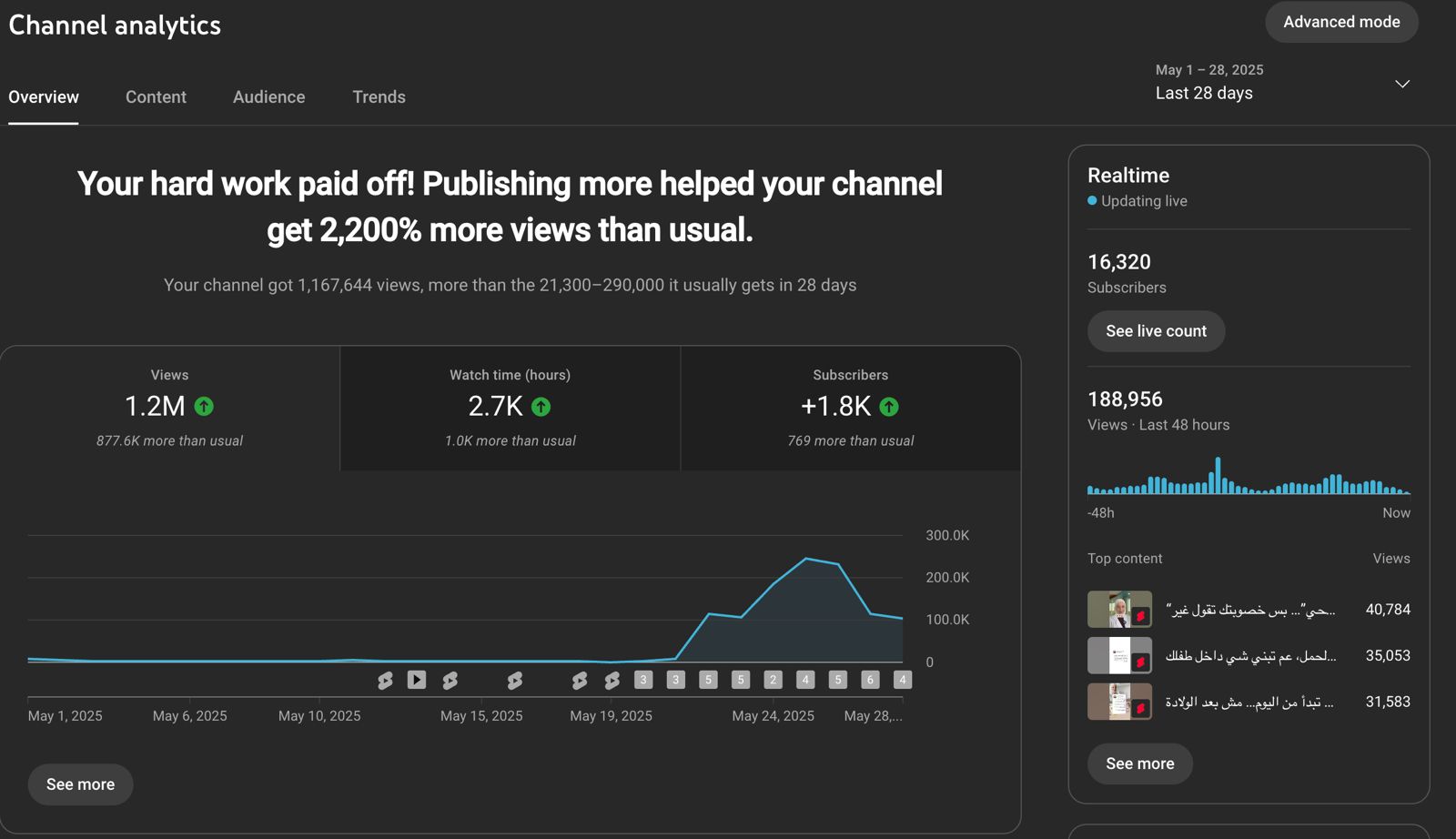The width and height of the screenshot is (1456, 839).
Task: Click the '769 more than usual' text
Action: coord(851,440)
